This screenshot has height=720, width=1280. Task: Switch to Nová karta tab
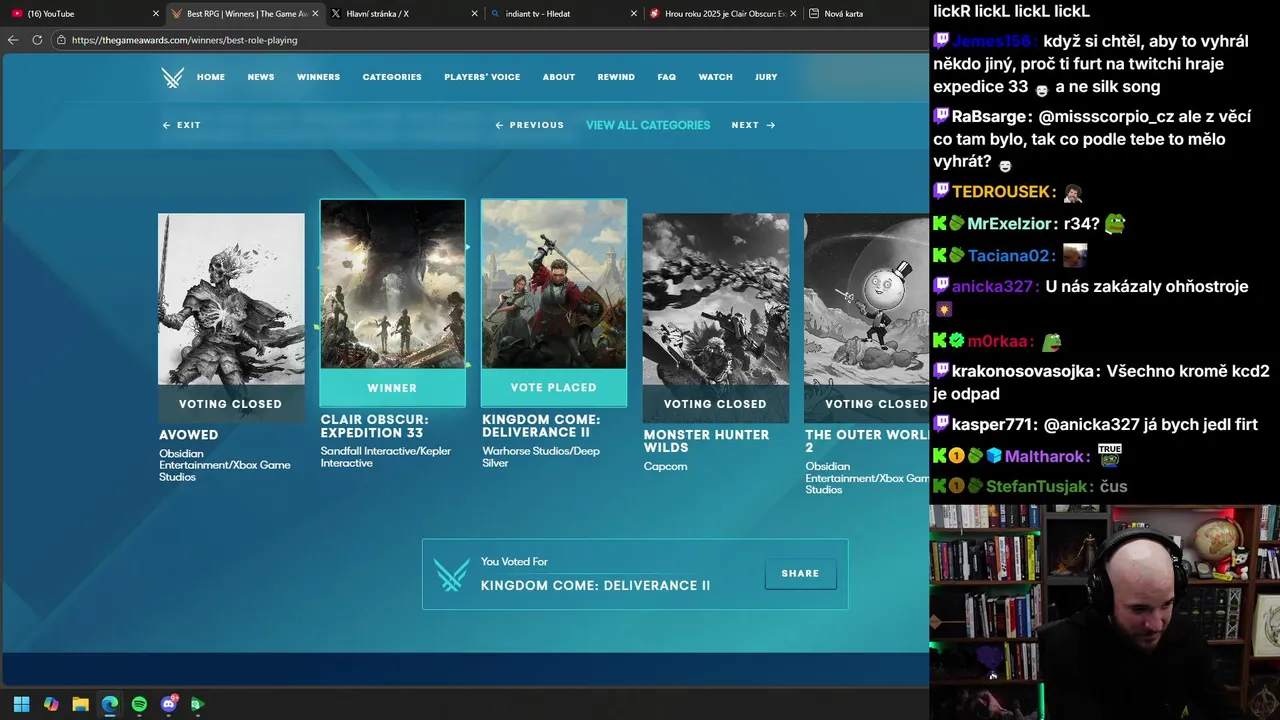coord(866,14)
